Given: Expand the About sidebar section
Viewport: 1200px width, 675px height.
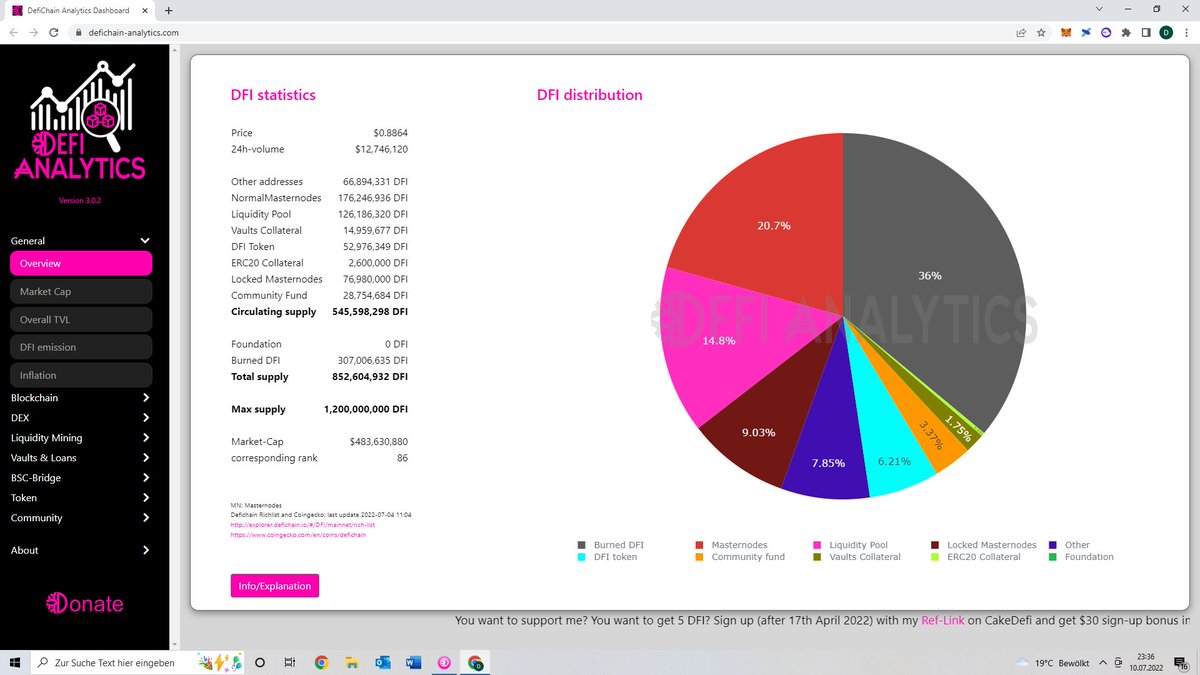Looking at the screenshot, I should [x=80, y=550].
